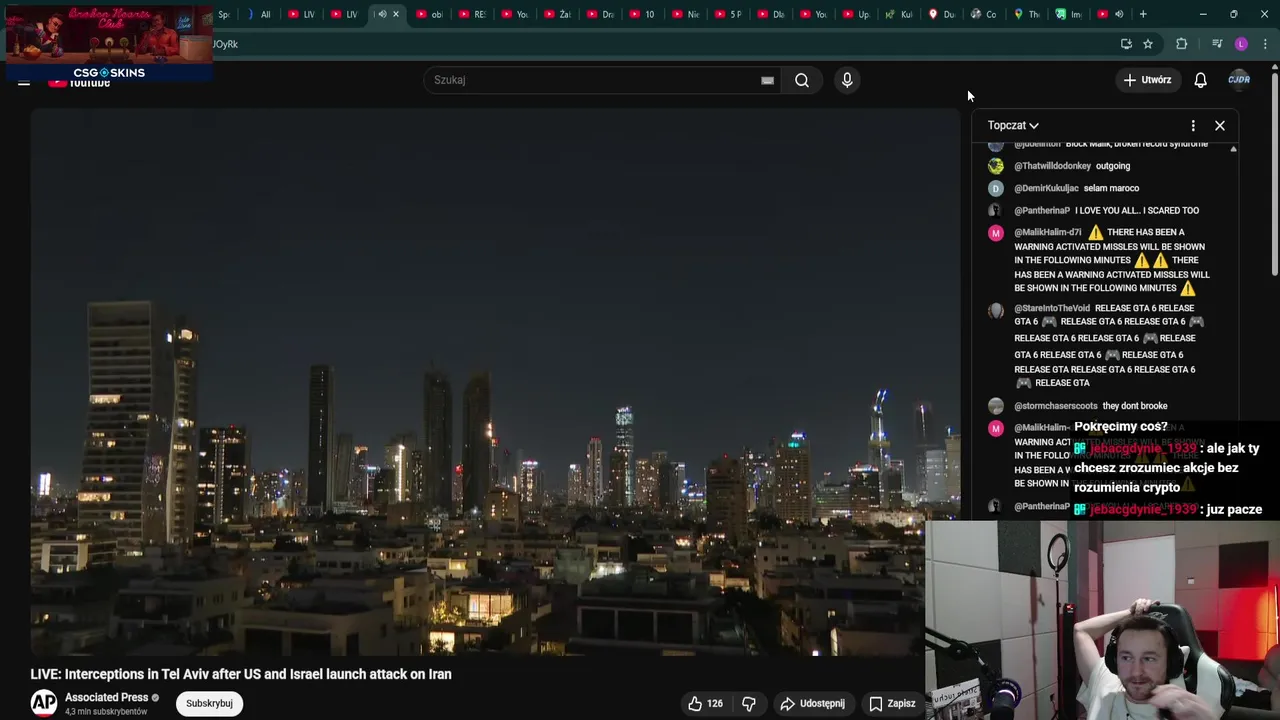Switch to the 'Du' maps tab
1280x720 pixels.
point(942,14)
